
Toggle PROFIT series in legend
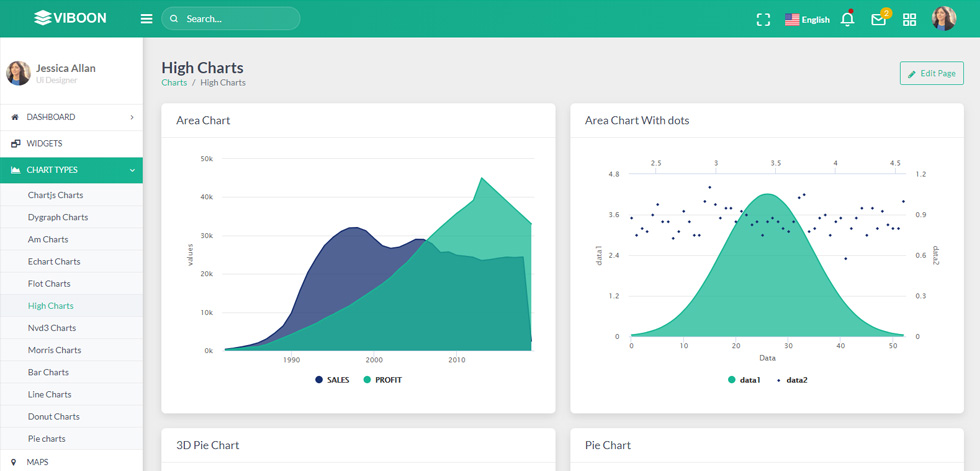pos(382,380)
